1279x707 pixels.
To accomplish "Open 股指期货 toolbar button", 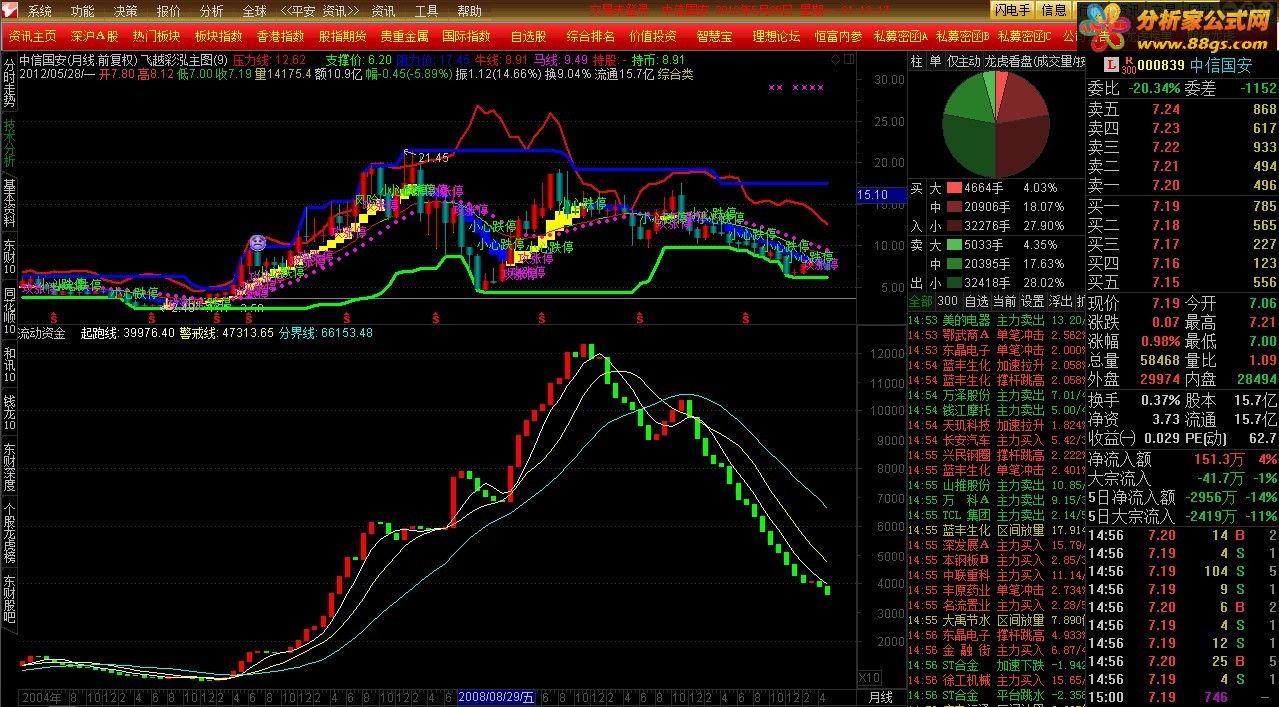I will [342, 36].
